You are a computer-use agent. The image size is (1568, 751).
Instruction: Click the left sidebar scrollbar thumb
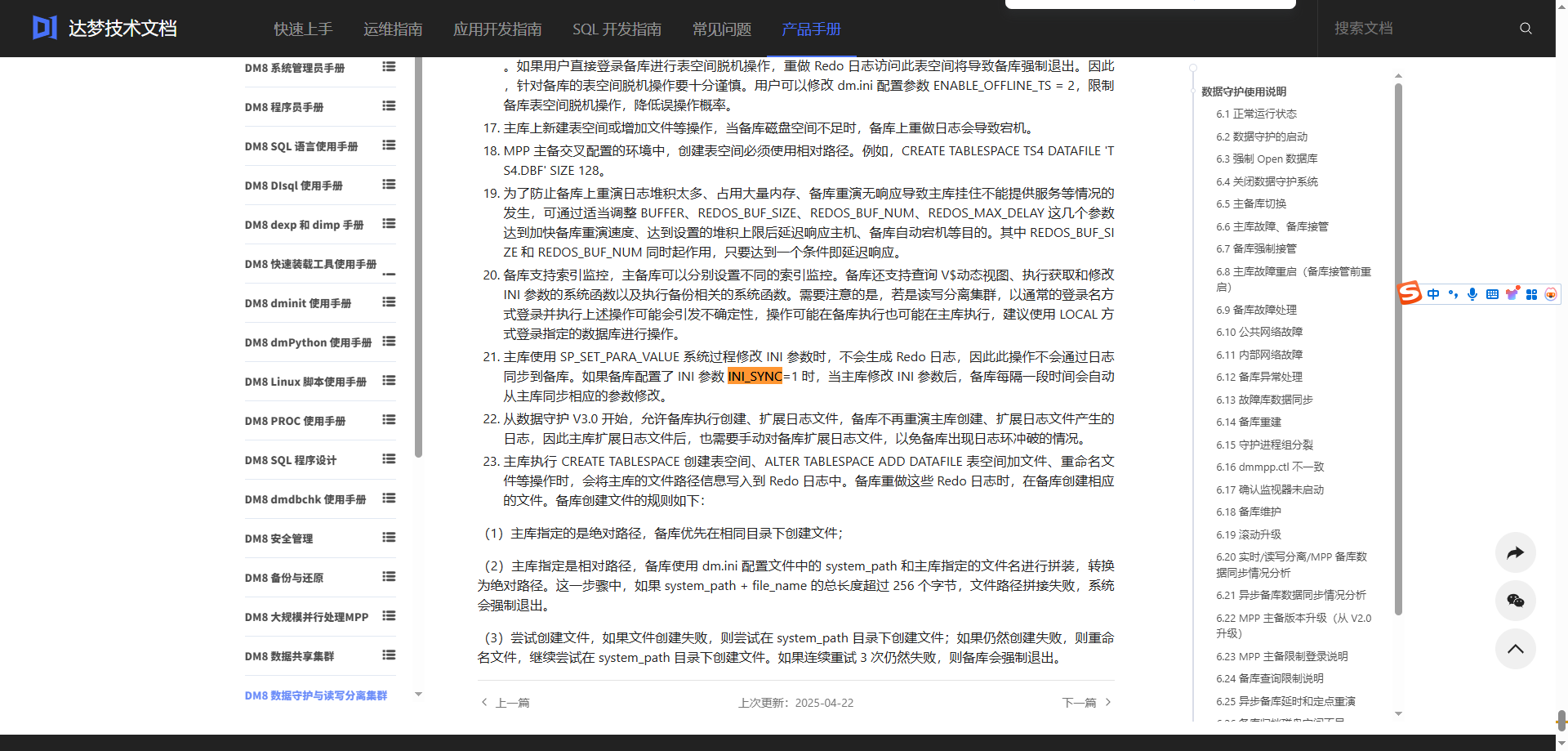418,257
